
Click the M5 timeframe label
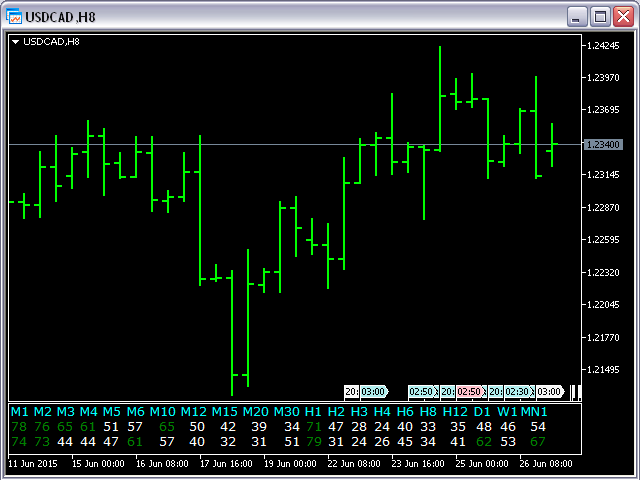tap(111, 411)
